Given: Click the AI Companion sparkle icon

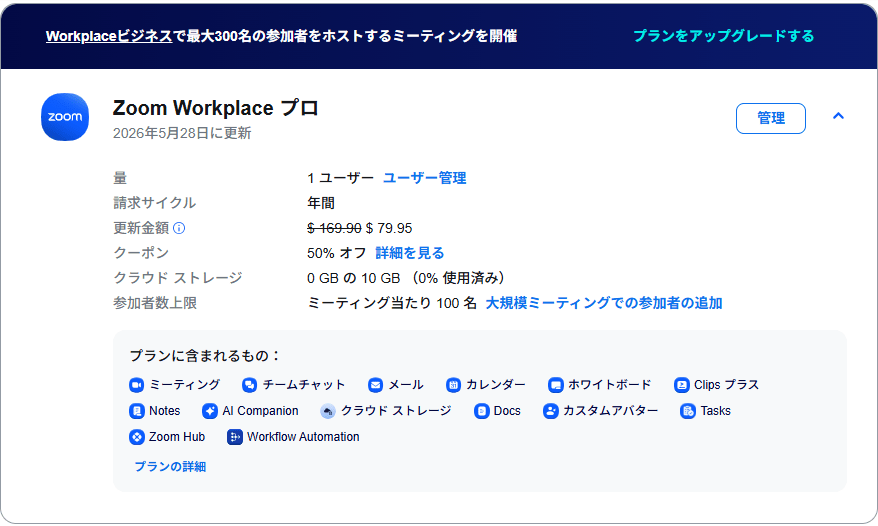Looking at the screenshot, I should coord(210,411).
